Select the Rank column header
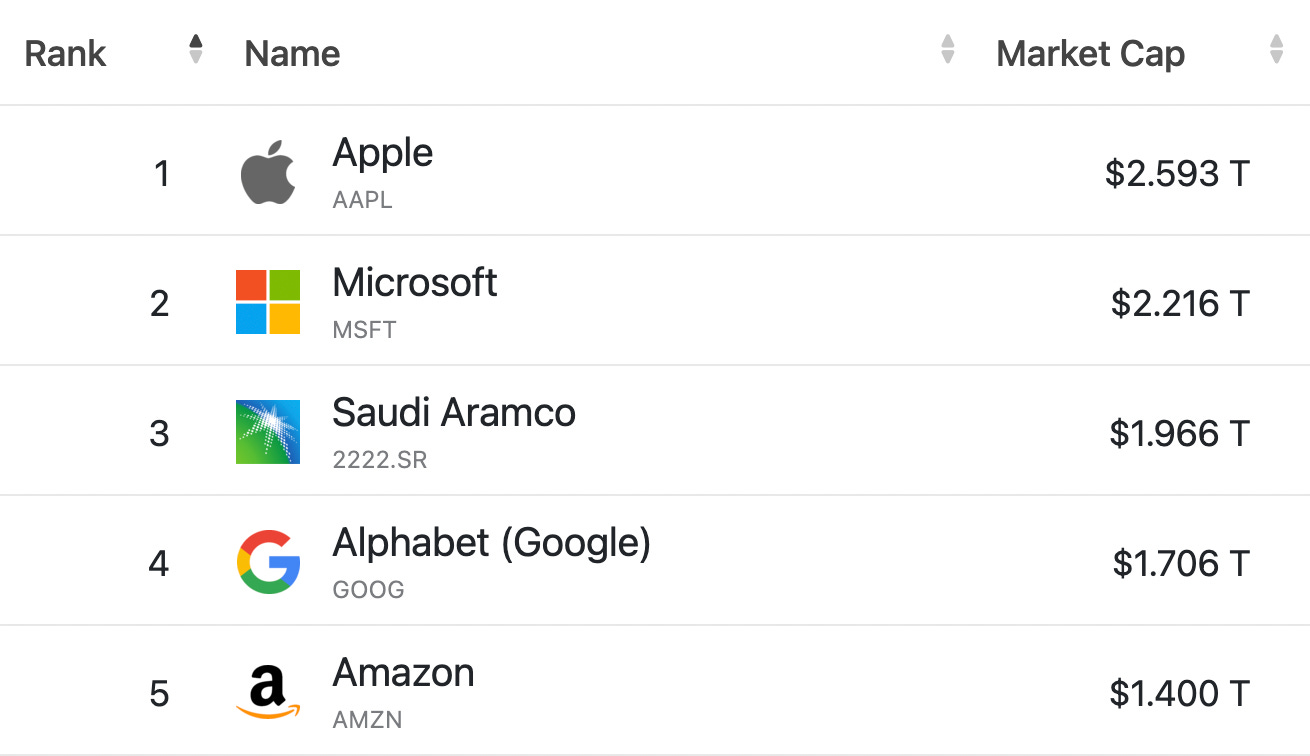Screen dimensions: 1310x756 [65, 53]
